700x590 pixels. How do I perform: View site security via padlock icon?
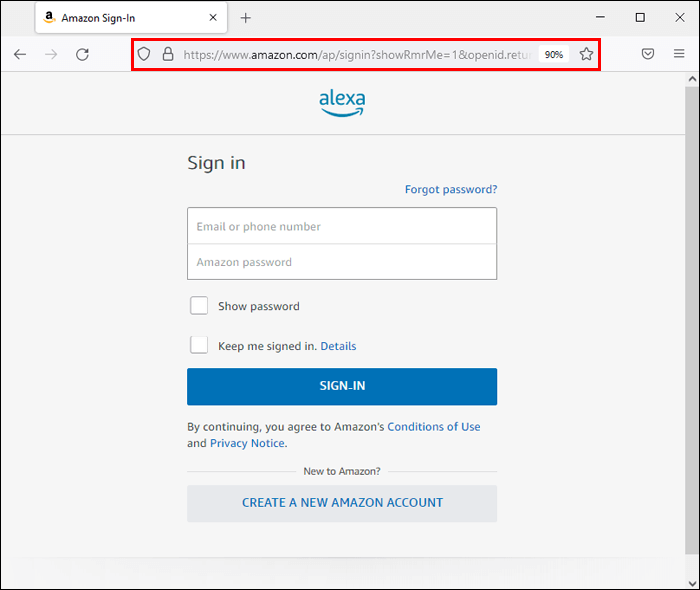point(168,54)
